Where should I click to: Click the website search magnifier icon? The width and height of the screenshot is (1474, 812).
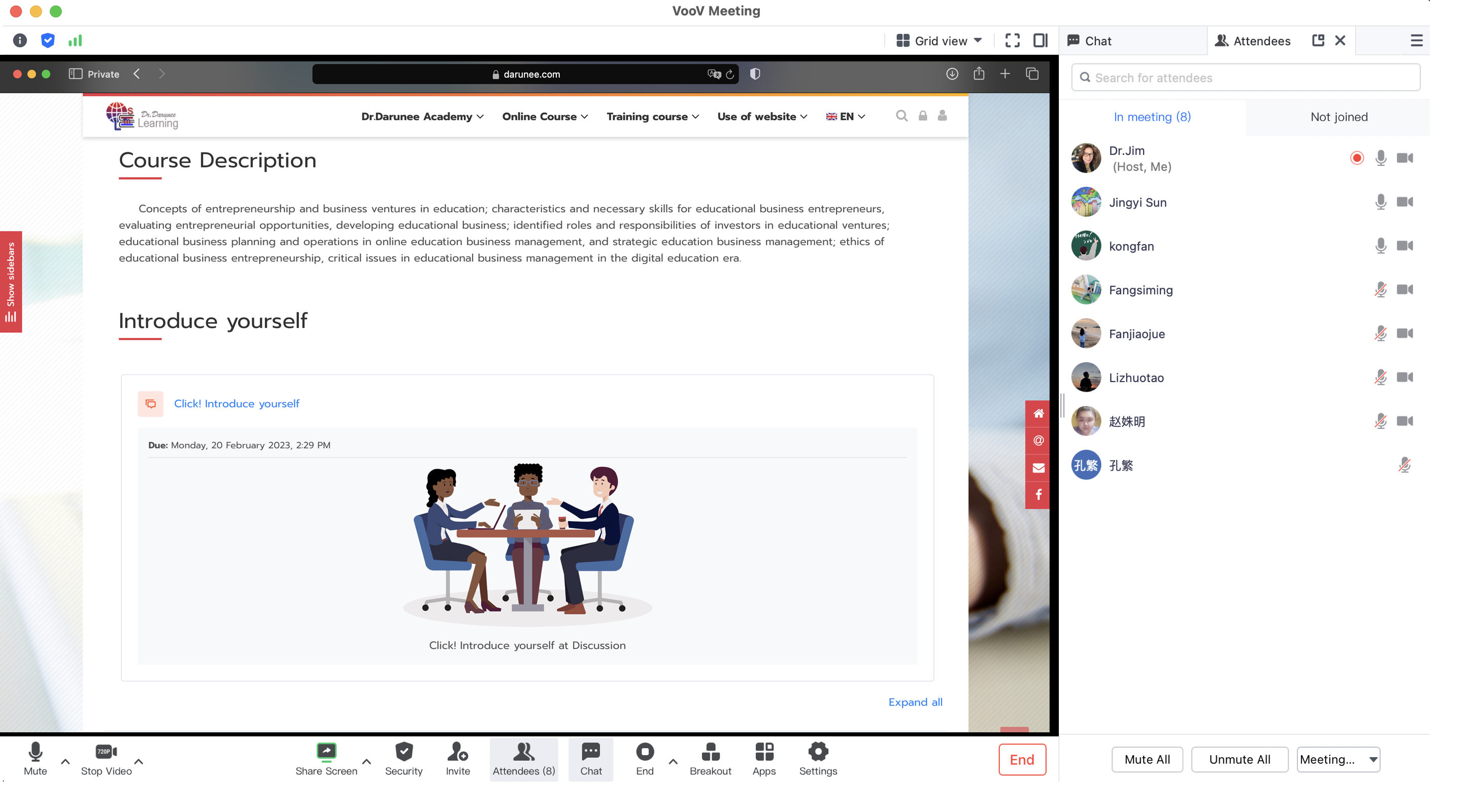(902, 116)
